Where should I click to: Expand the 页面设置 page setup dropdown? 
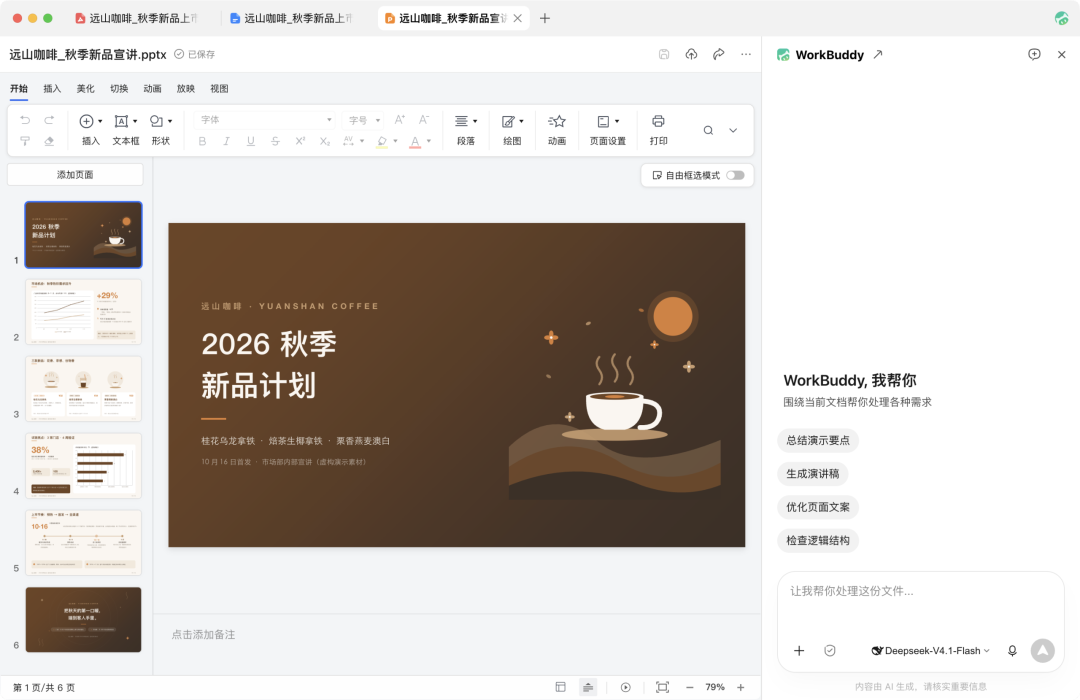617,121
